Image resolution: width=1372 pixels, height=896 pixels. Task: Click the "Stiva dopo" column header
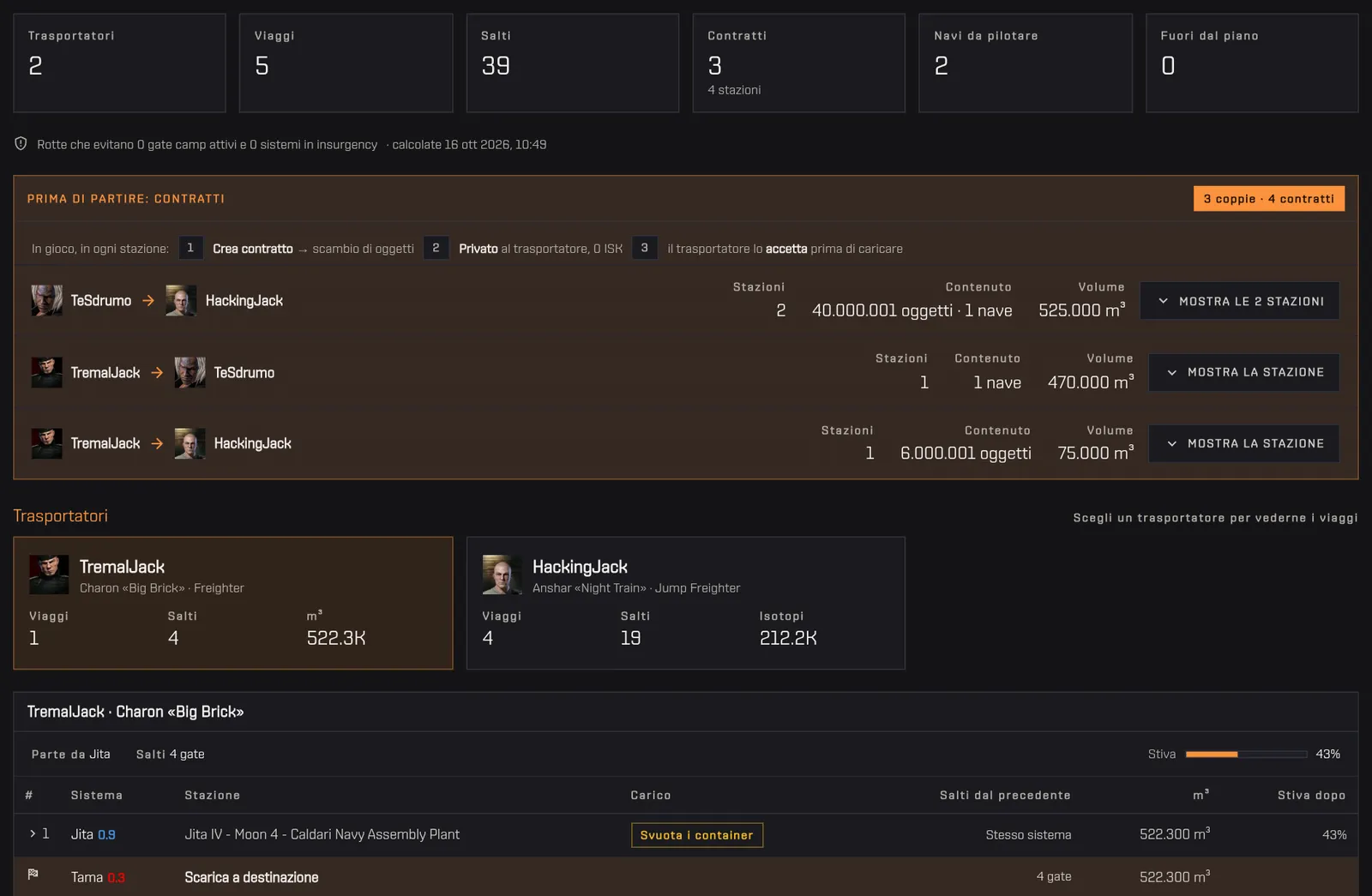tap(1311, 796)
